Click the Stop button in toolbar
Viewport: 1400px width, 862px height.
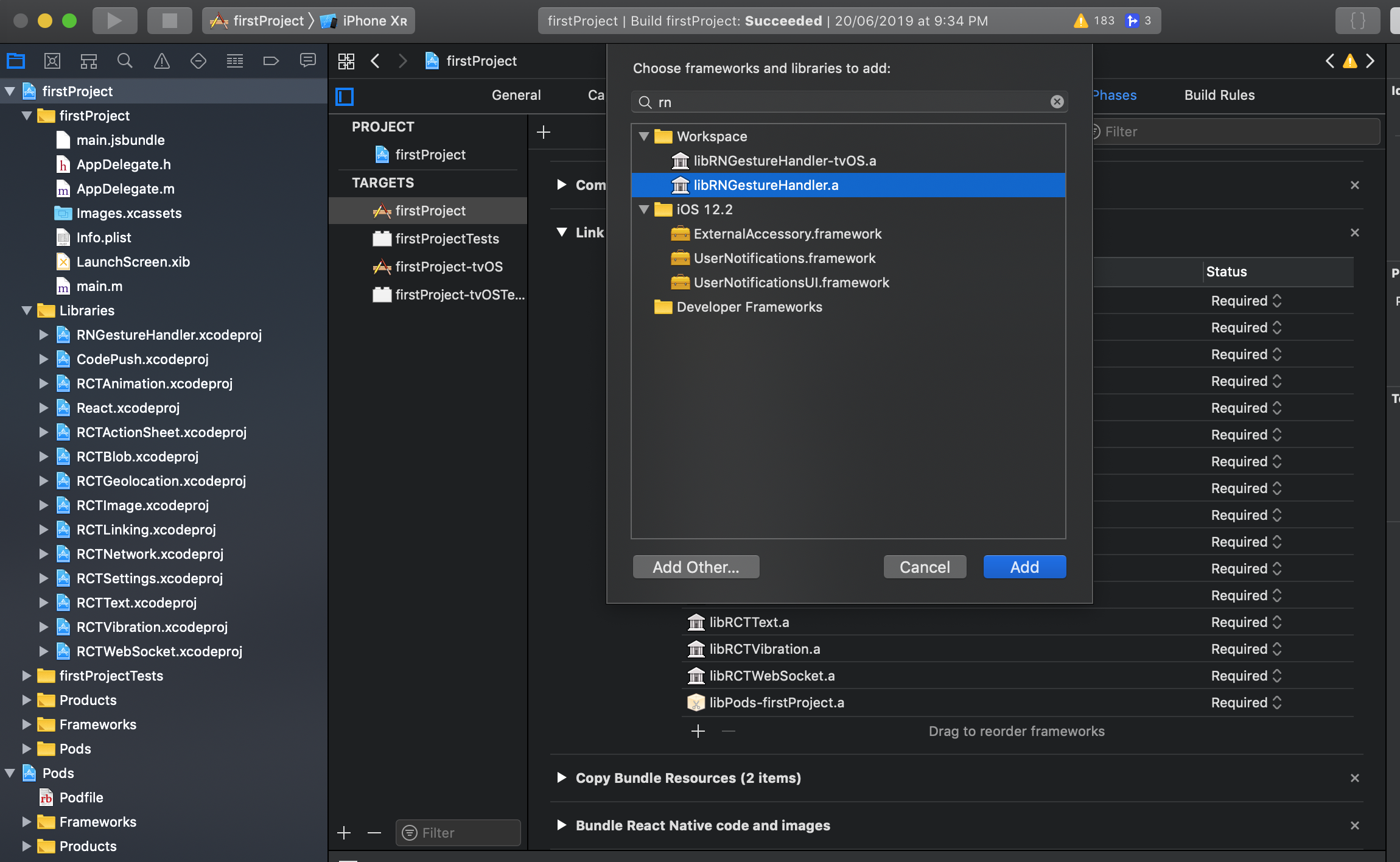coord(169,21)
